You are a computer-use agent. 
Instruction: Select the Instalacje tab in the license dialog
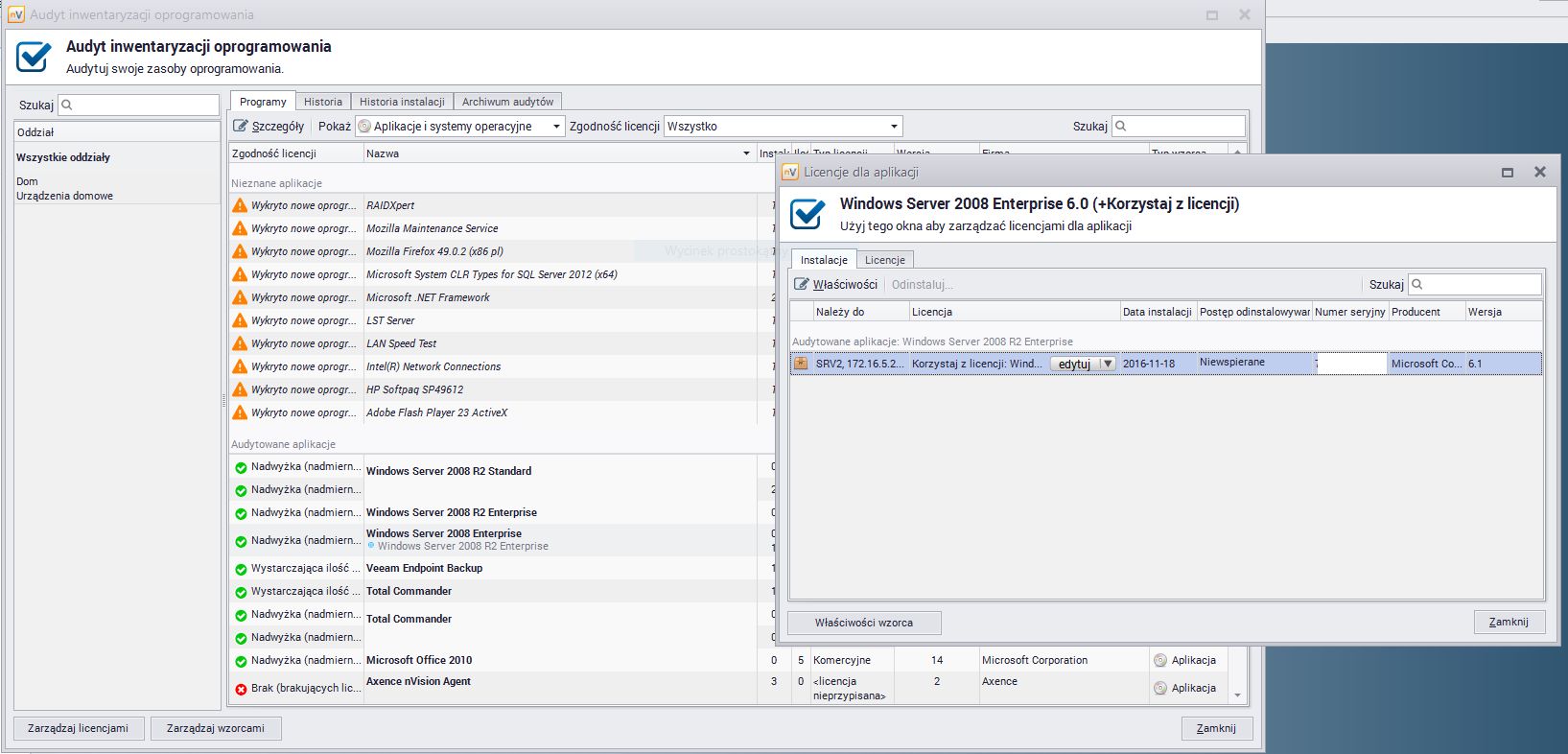(x=824, y=260)
